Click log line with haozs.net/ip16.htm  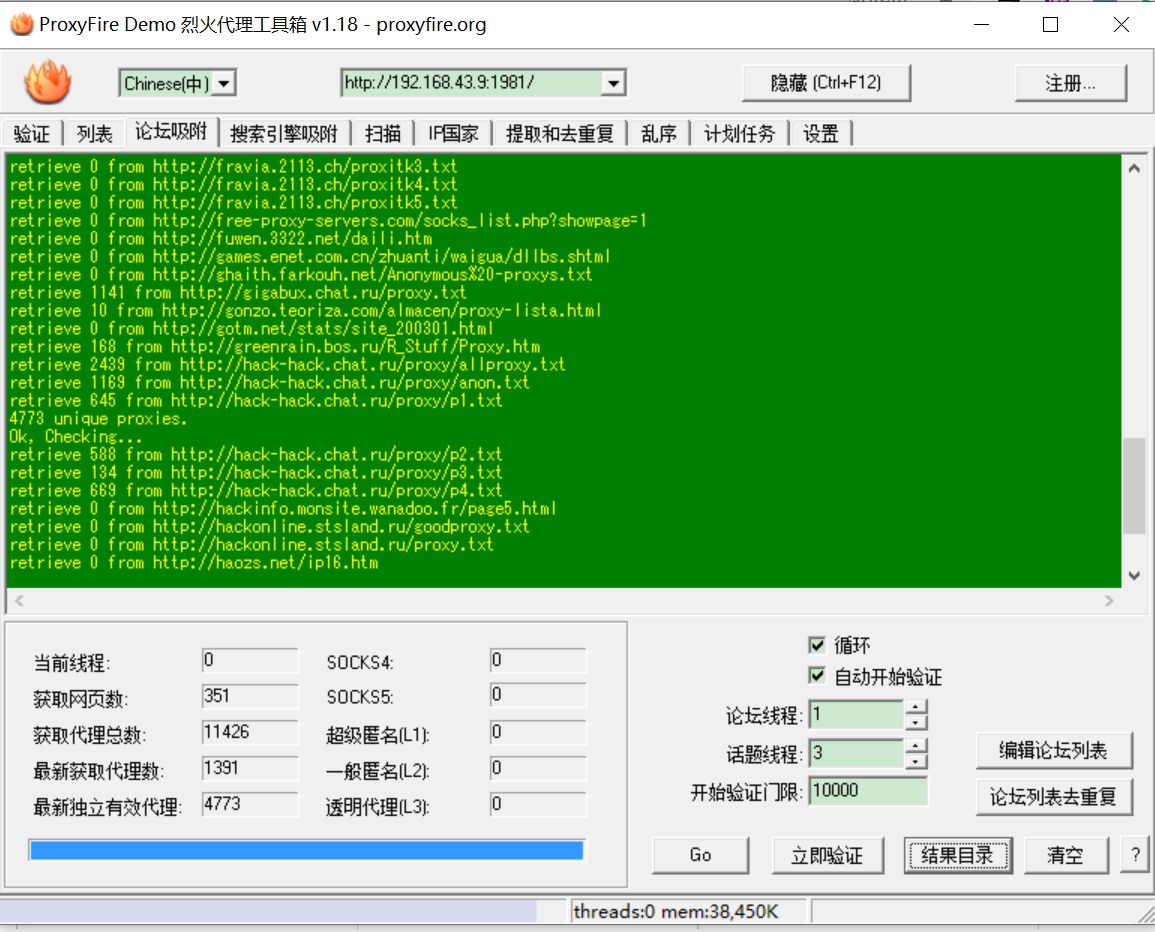(x=194, y=563)
